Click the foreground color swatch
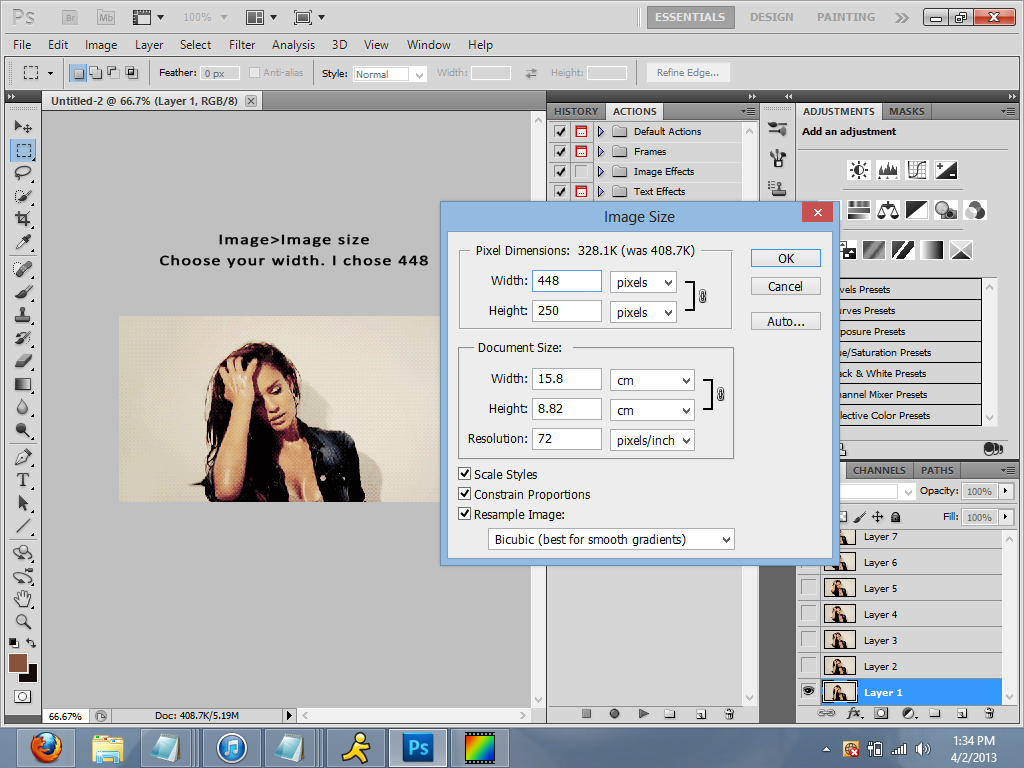 pyautogui.click(x=18, y=663)
